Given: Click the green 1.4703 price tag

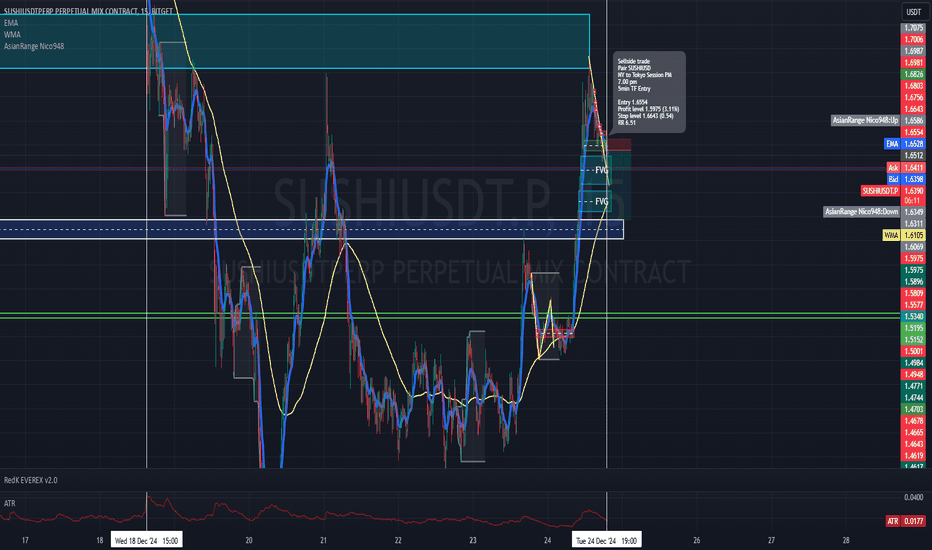Looking at the screenshot, I should coord(914,409).
